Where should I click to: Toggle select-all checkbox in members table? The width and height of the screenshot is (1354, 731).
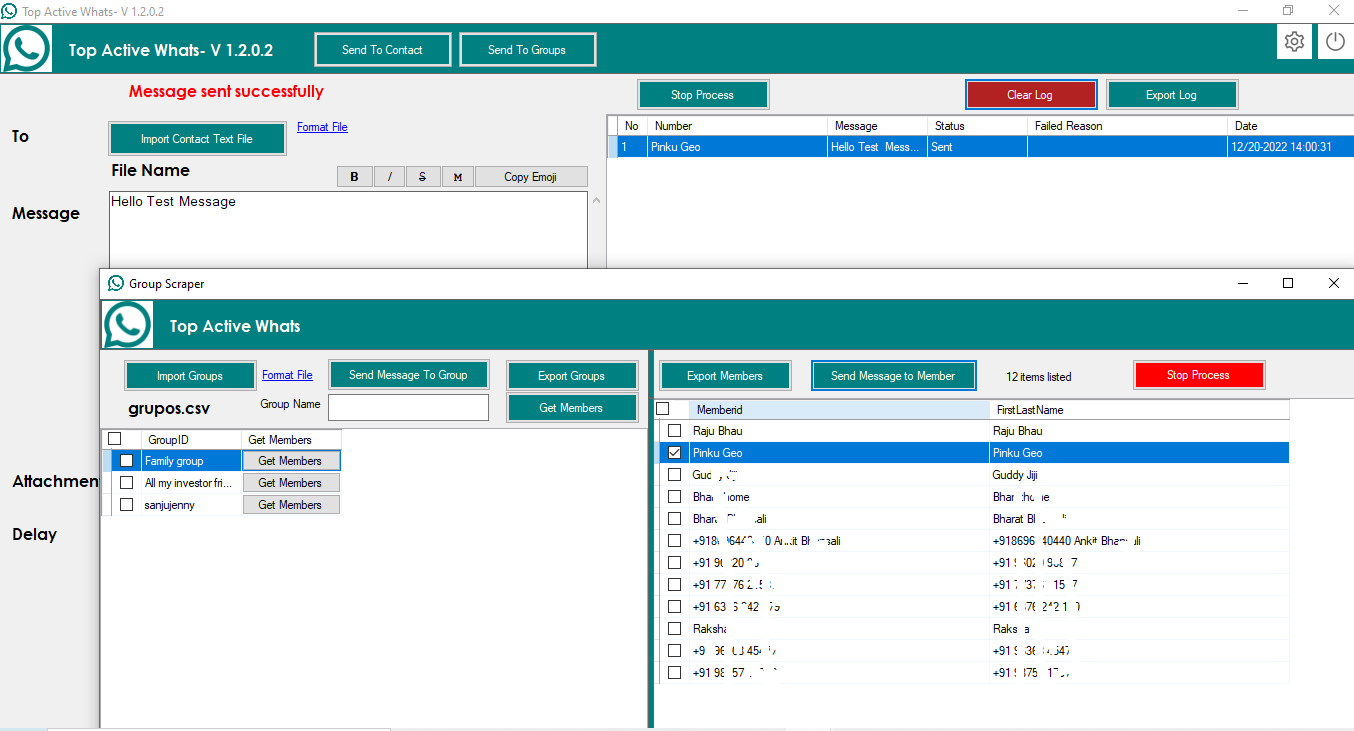(x=662, y=409)
